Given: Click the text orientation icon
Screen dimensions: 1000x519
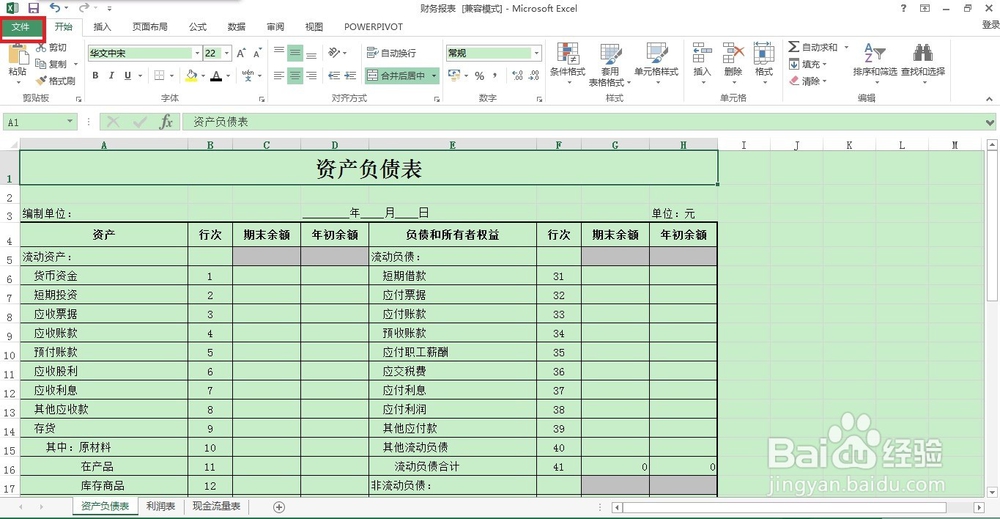Looking at the screenshot, I should (334, 52).
